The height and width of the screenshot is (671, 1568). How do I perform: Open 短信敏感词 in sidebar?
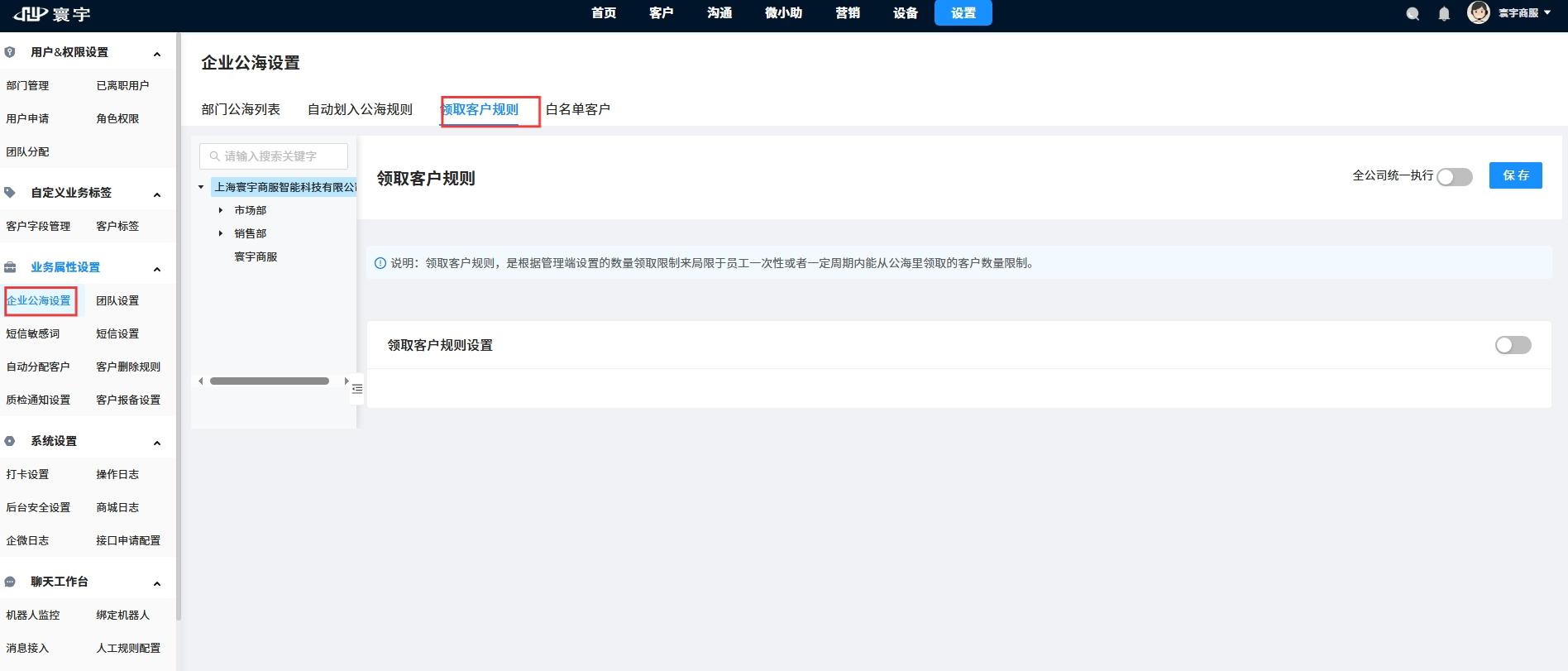click(33, 333)
